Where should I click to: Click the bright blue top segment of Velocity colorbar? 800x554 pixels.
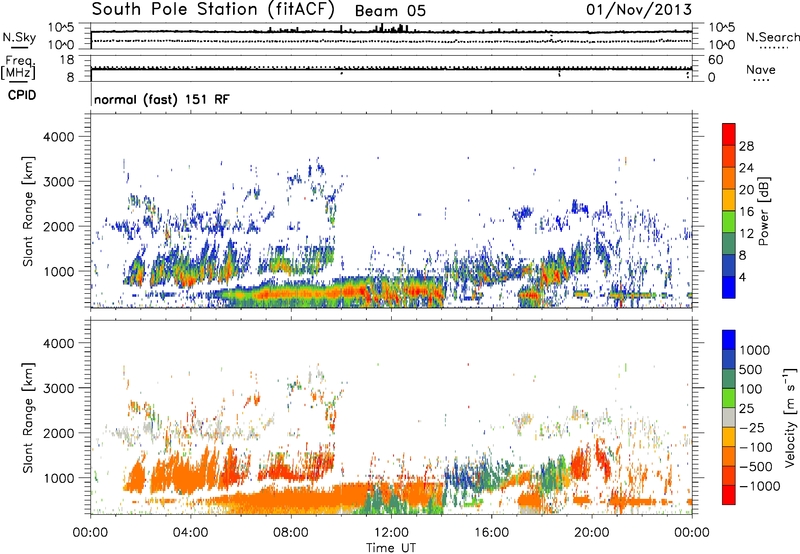tap(729, 340)
